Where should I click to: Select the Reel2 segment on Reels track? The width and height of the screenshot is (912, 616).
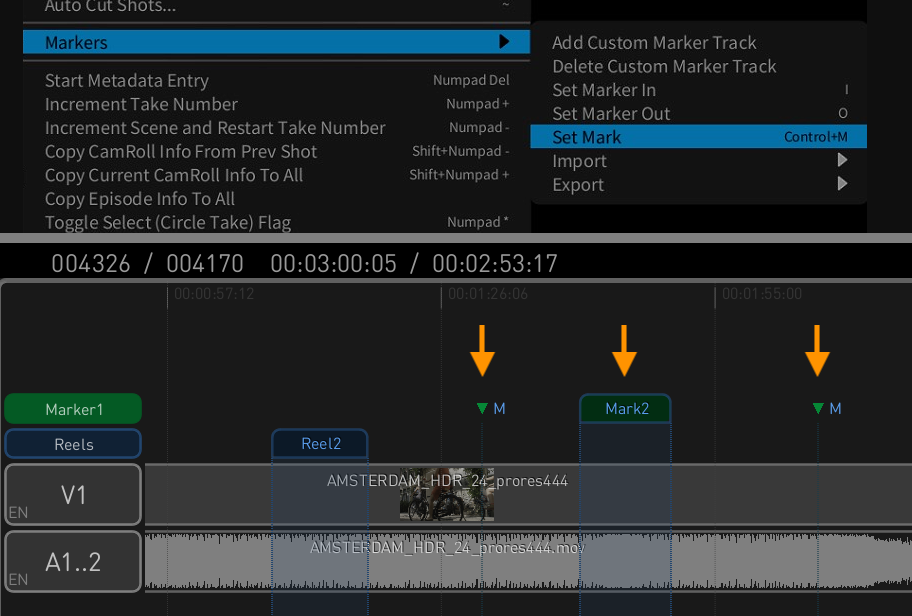click(321, 444)
